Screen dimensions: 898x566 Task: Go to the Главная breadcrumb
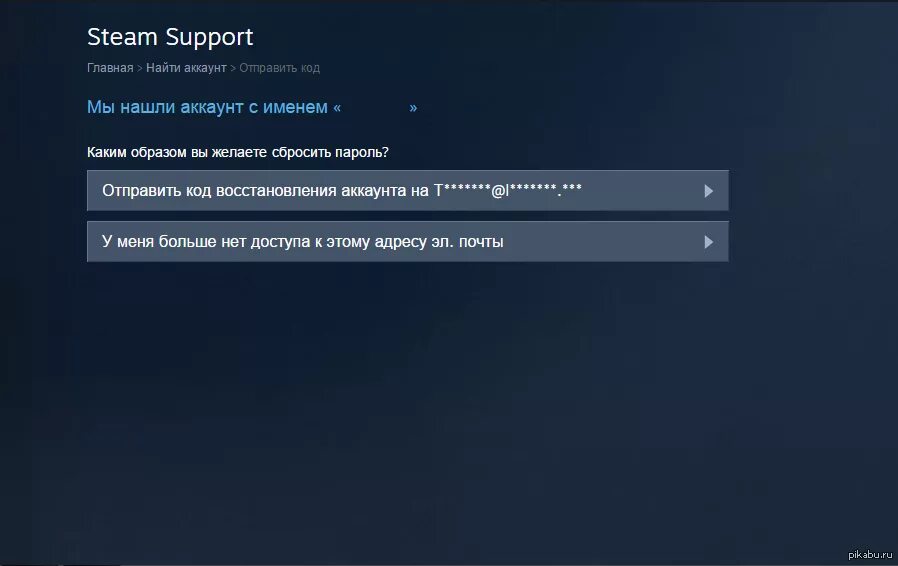pos(110,68)
